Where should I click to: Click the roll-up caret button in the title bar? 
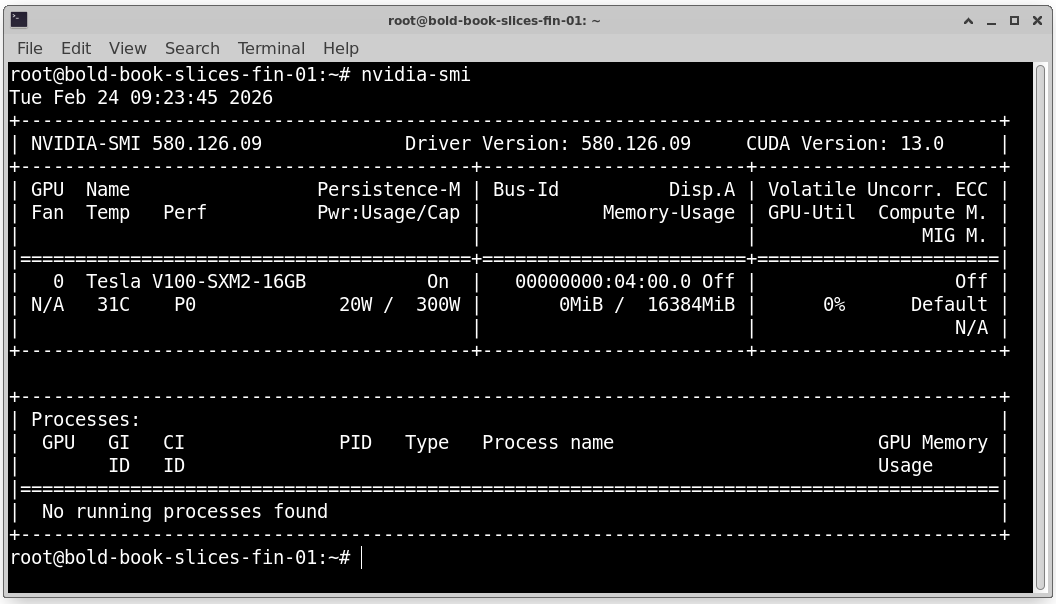click(969, 21)
